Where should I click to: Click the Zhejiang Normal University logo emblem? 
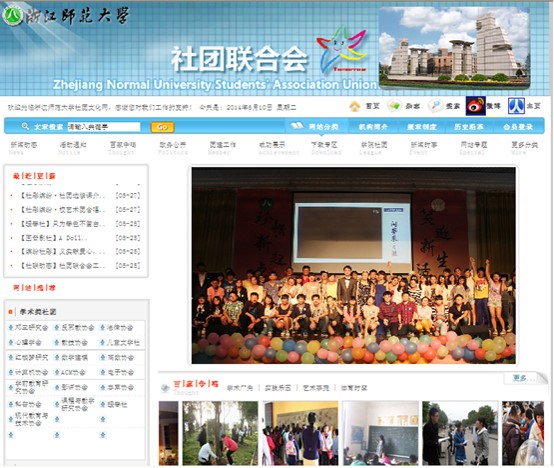12,16
